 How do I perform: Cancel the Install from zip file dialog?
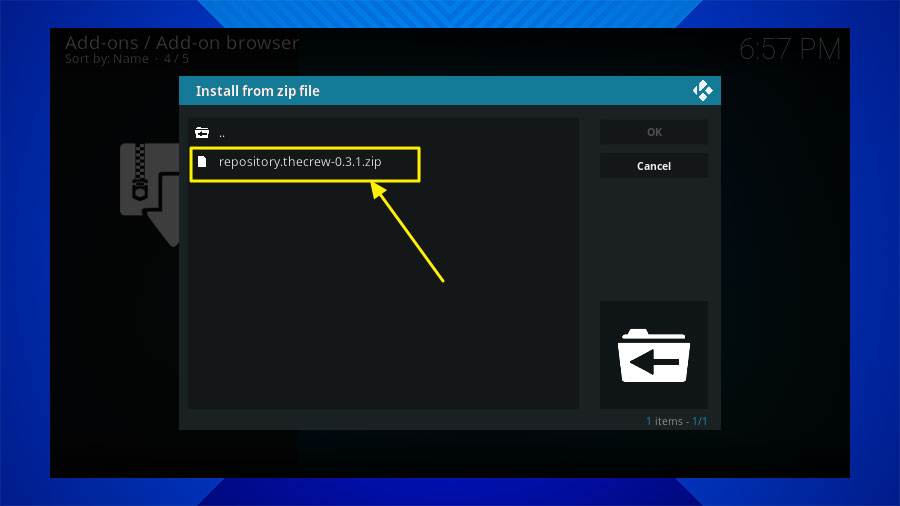point(654,166)
